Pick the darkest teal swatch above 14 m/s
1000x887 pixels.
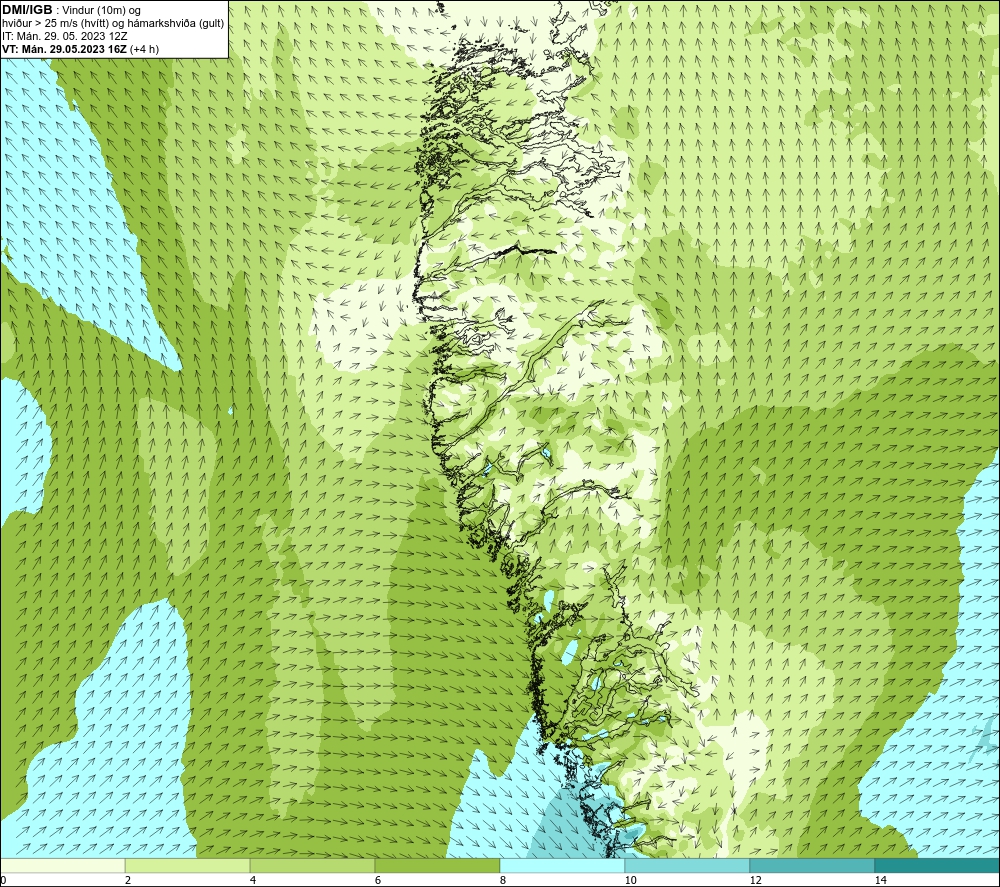938,865
